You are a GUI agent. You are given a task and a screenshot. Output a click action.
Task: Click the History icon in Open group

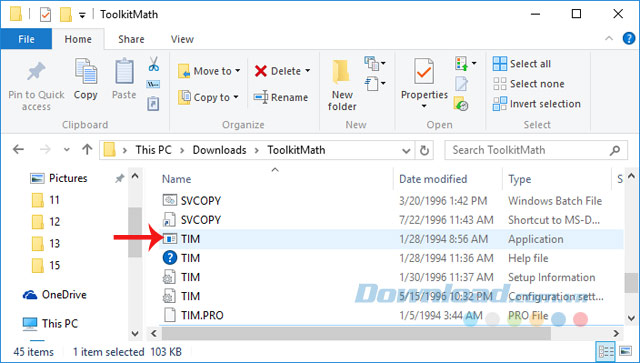tap(461, 104)
